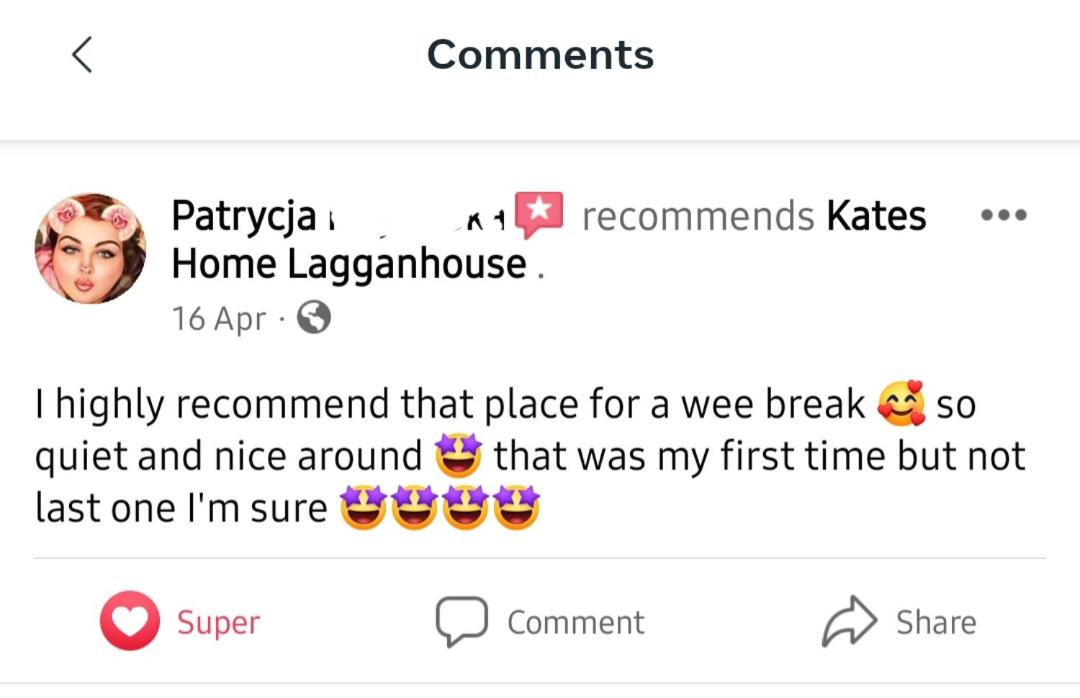Go back using the left chevron arrow
This screenshot has width=1080, height=698.
coord(82,54)
